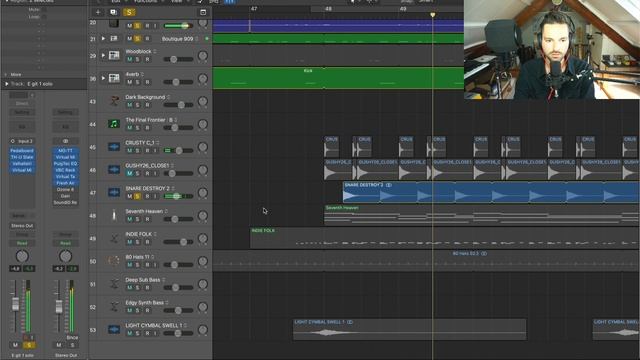Expand the Boutique 909 track stack

coord(103,39)
